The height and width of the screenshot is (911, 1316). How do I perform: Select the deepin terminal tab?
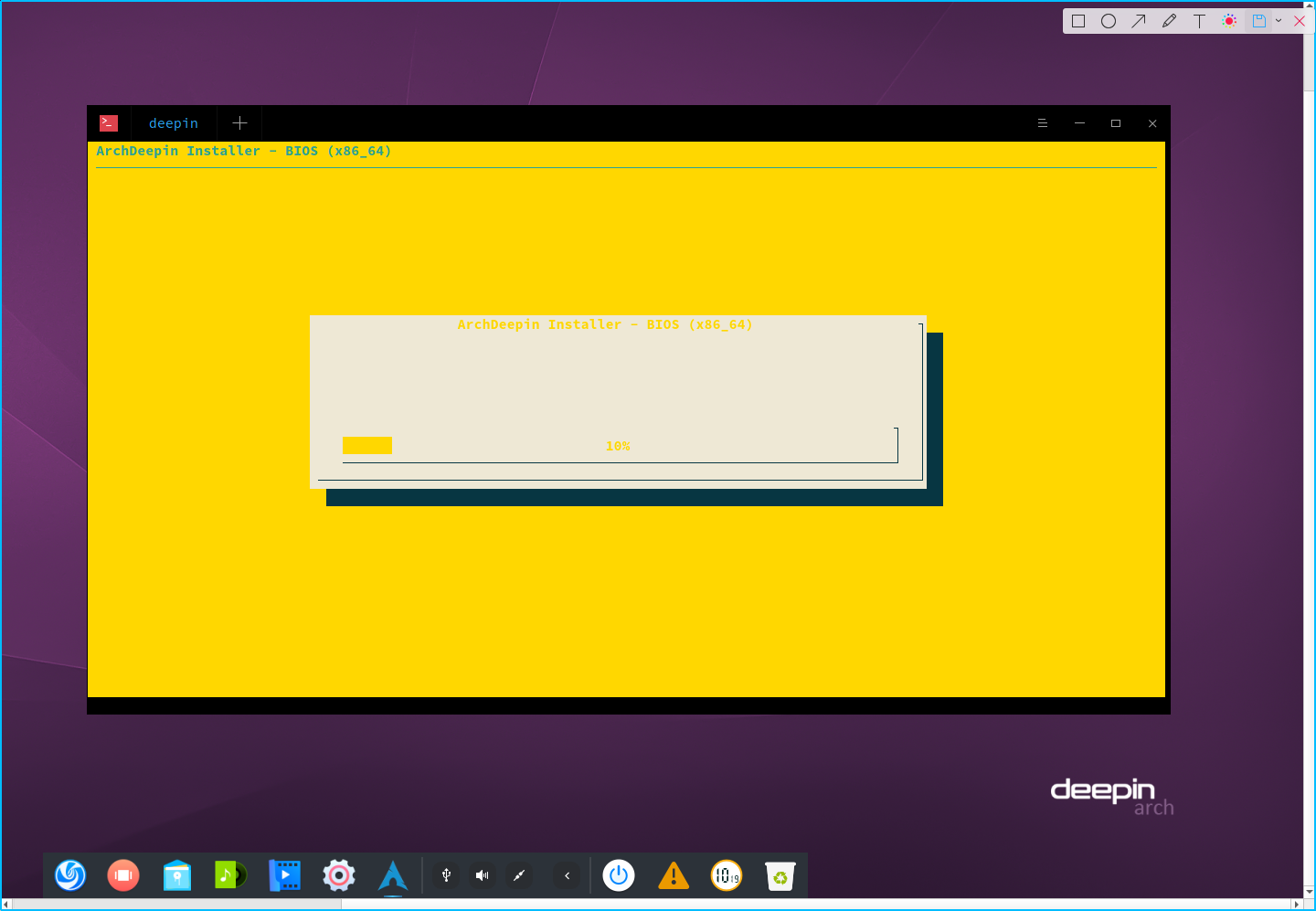174,123
